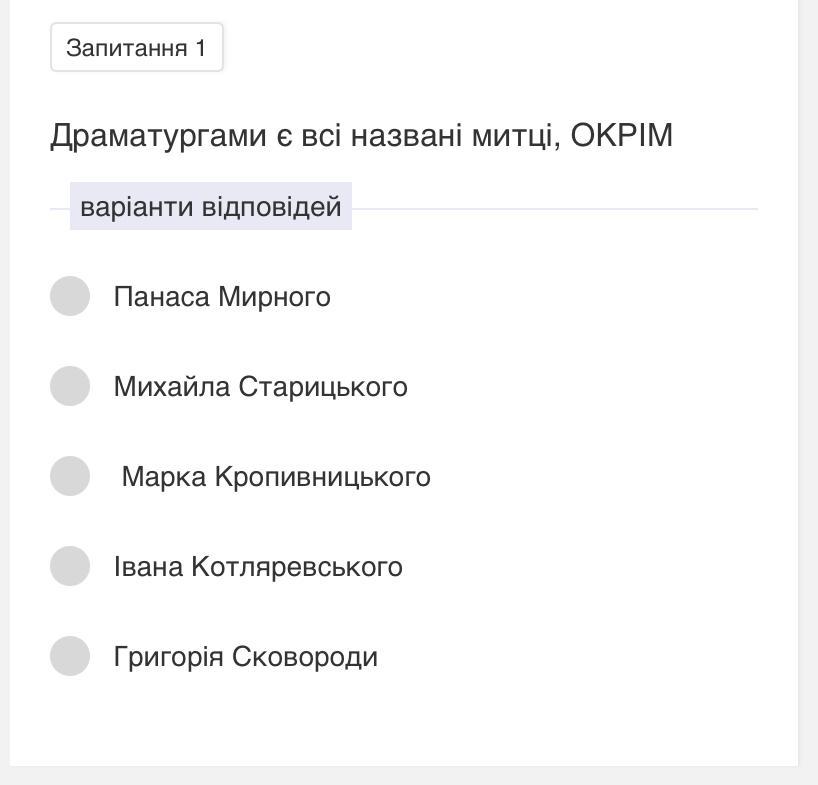Click the 'варіанти відповідей' section label
The height and width of the screenshot is (785, 818).
click(x=210, y=207)
